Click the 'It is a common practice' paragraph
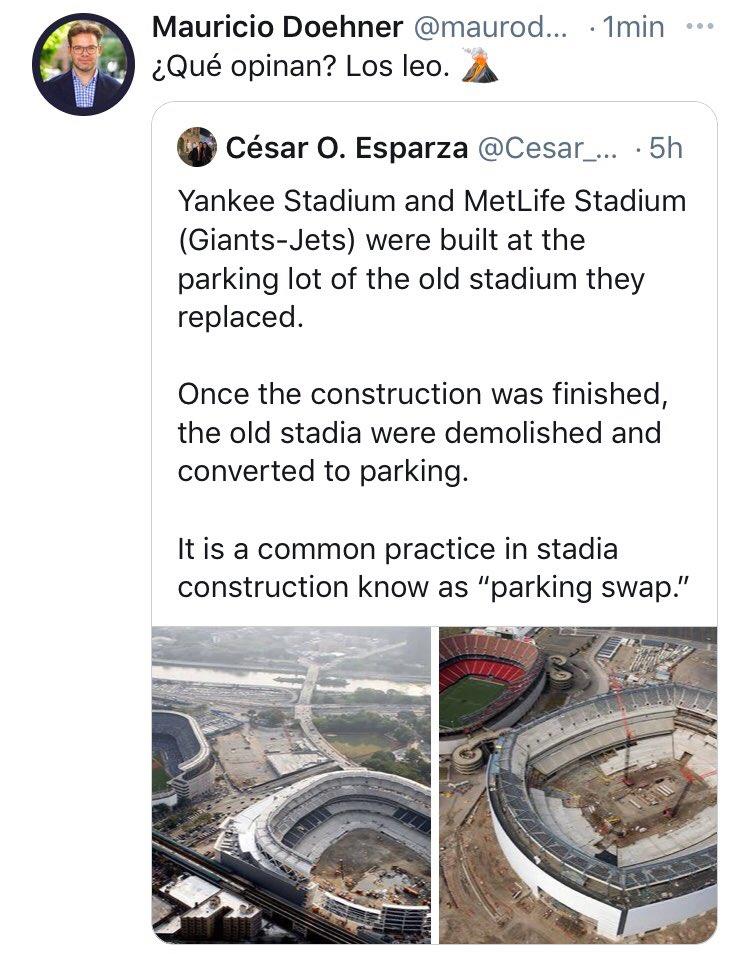Screen dimensions: 750x954 tap(434, 568)
